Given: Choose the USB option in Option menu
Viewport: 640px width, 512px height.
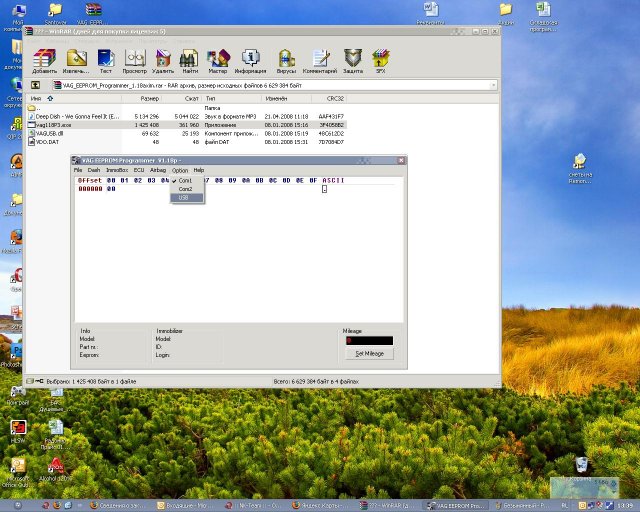Looking at the screenshot, I should (x=187, y=198).
